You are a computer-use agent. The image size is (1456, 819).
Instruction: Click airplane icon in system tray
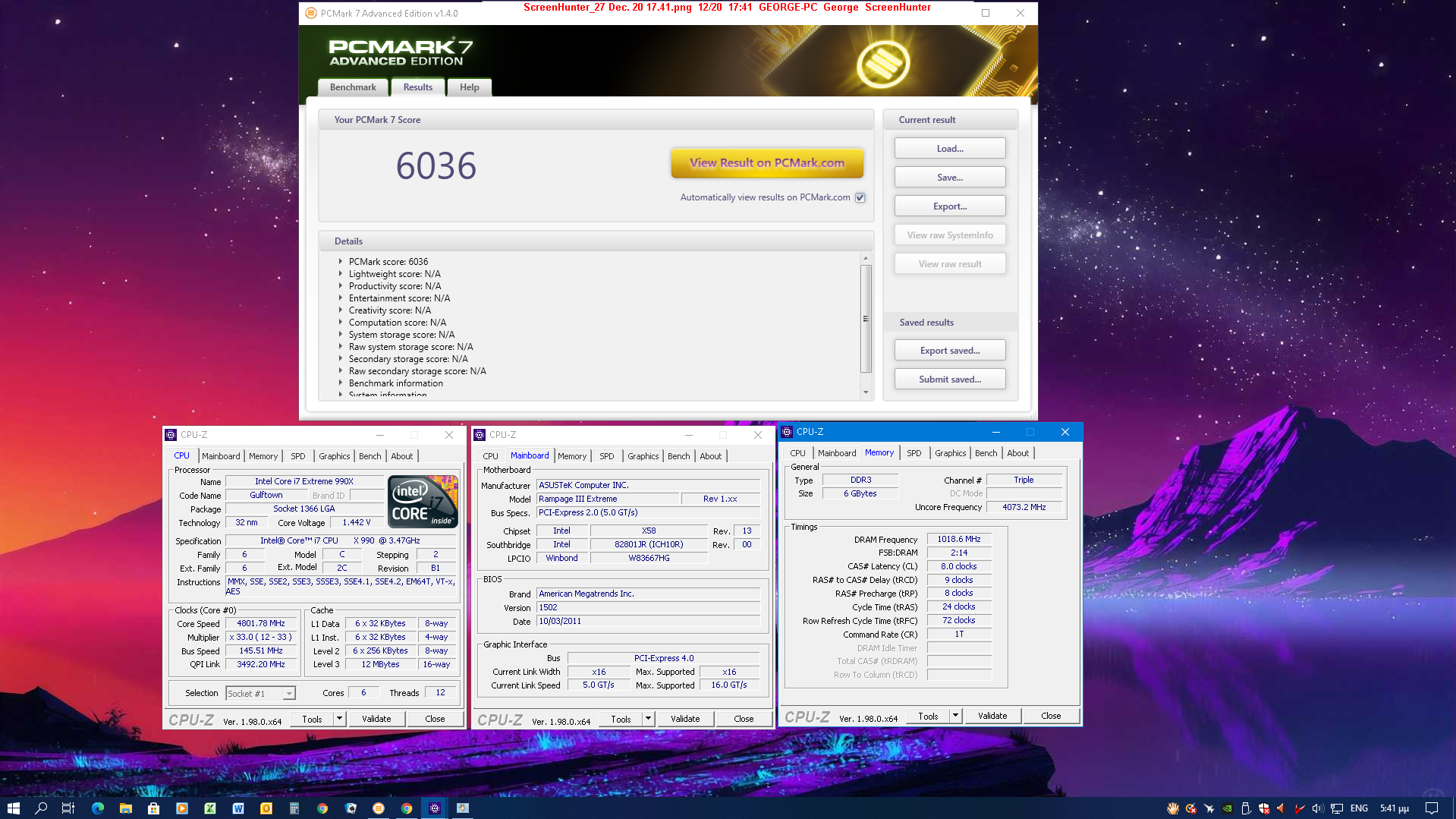coord(1209,808)
